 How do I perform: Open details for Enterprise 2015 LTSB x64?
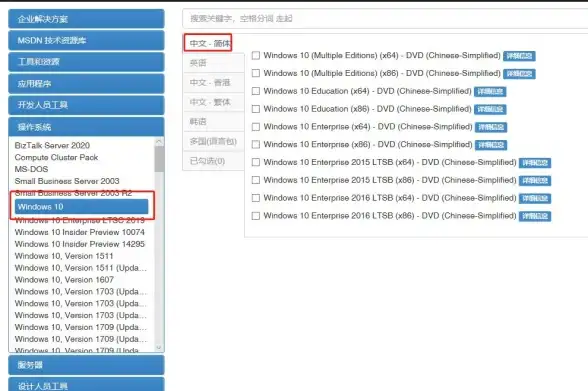coord(535,163)
